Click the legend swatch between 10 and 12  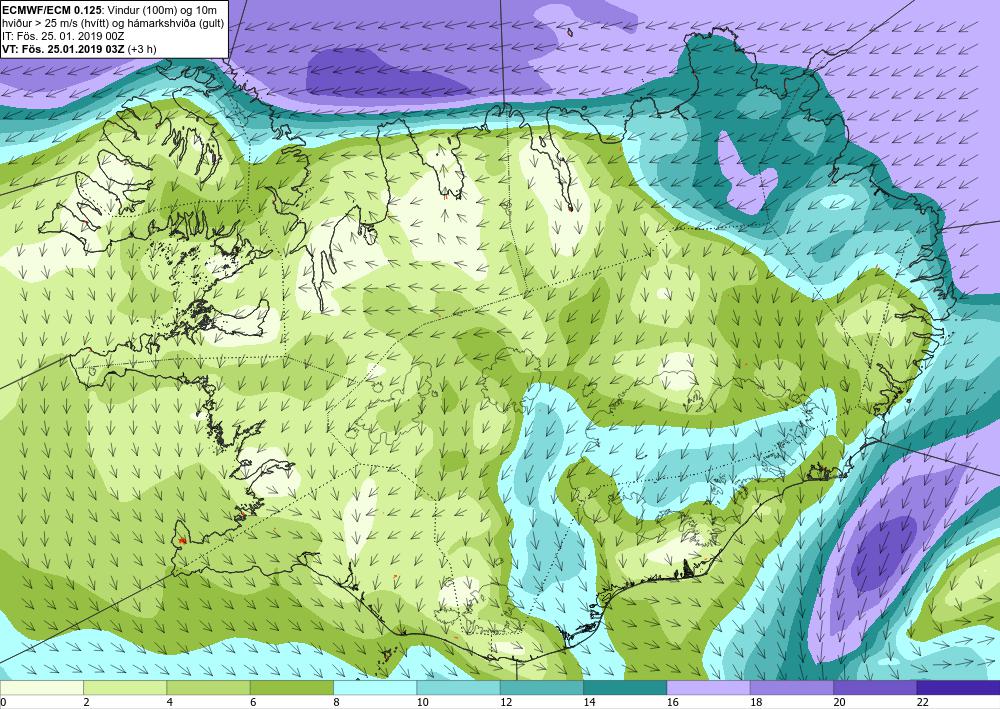coord(459,687)
